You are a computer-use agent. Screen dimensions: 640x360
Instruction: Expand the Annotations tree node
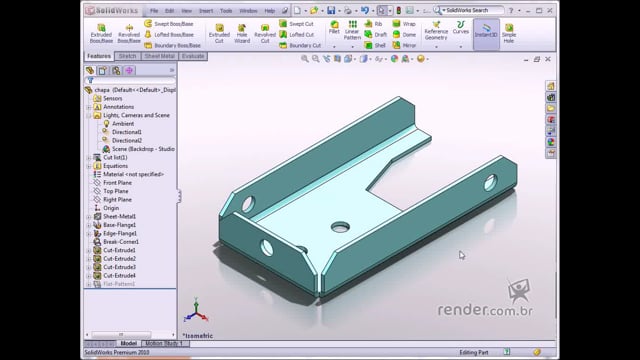click(89, 107)
